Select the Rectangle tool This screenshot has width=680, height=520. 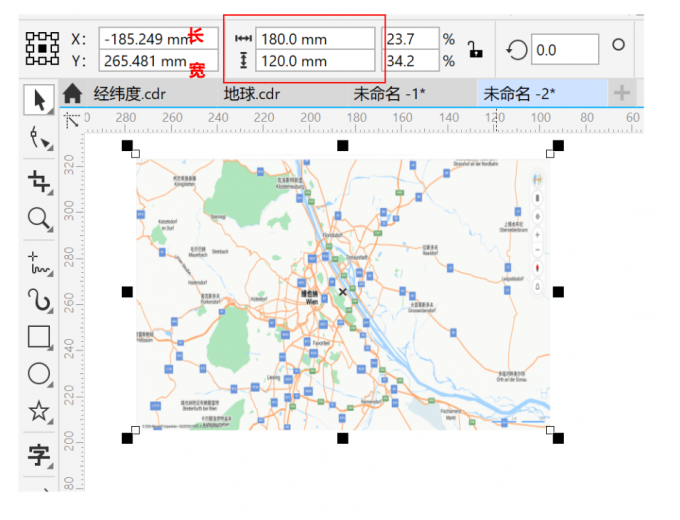coord(39,337)
